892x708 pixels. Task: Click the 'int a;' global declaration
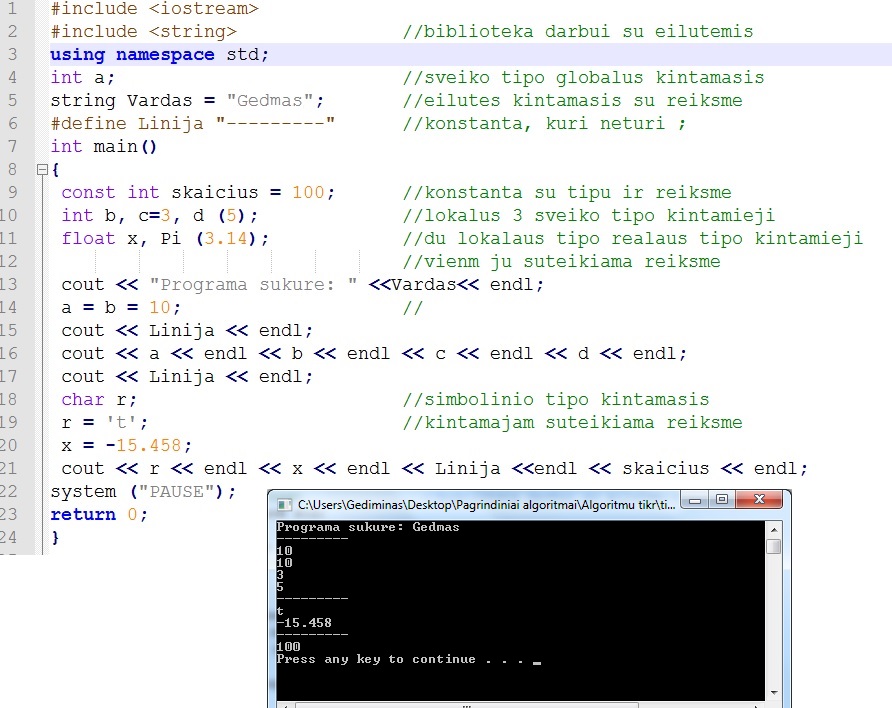pyautogui.click(x=82, y=77)
